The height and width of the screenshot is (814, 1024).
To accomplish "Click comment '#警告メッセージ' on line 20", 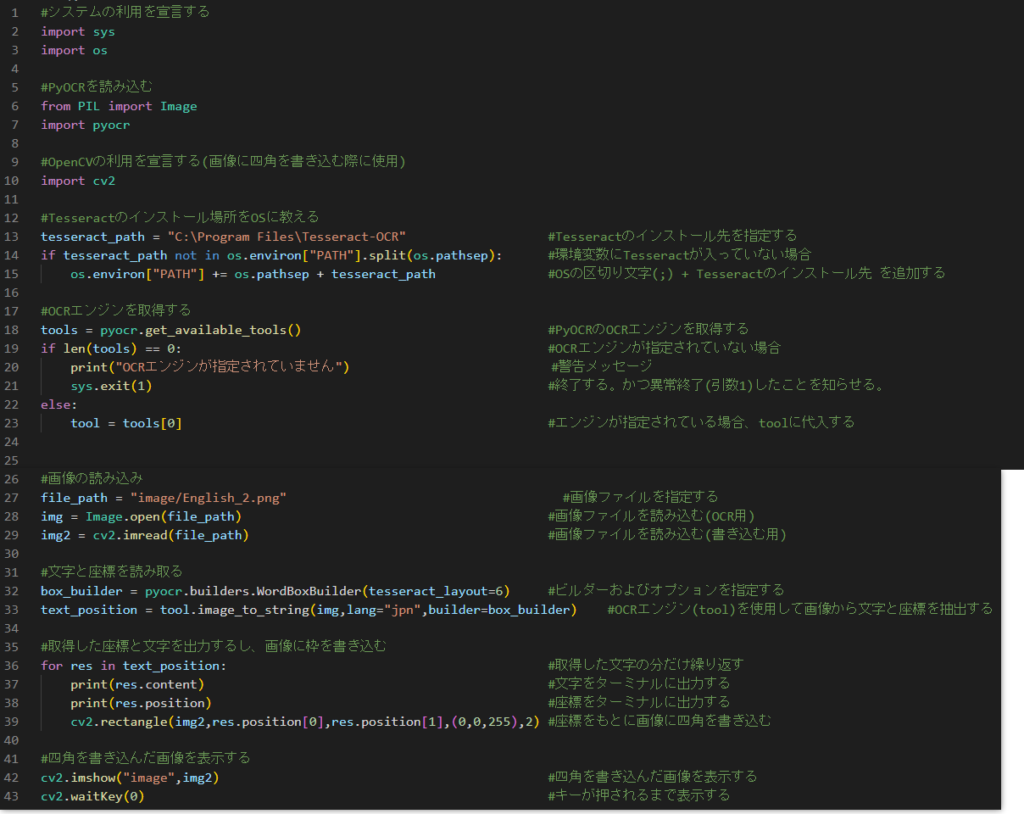I will pos(601,366).
